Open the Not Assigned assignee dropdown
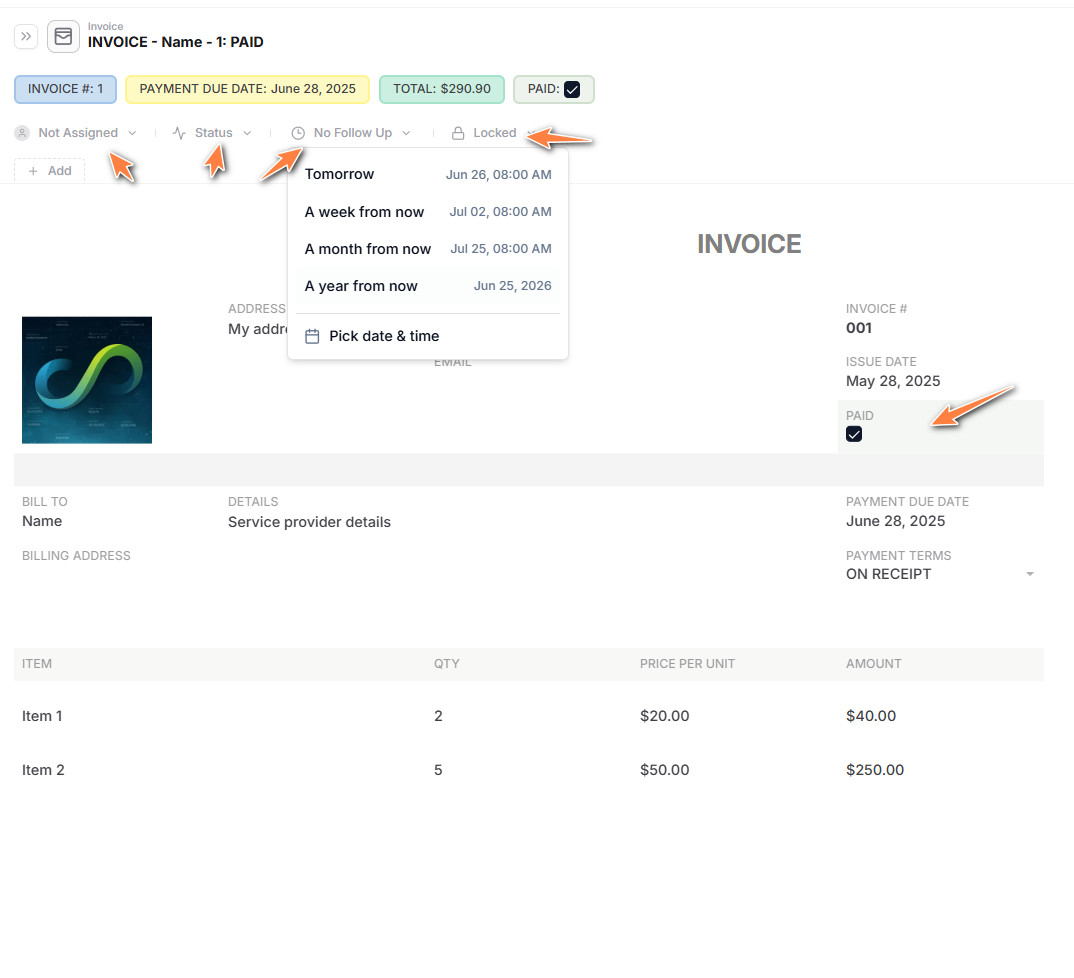The height and width of the screenshot is (978, 1074). (76, 133)
